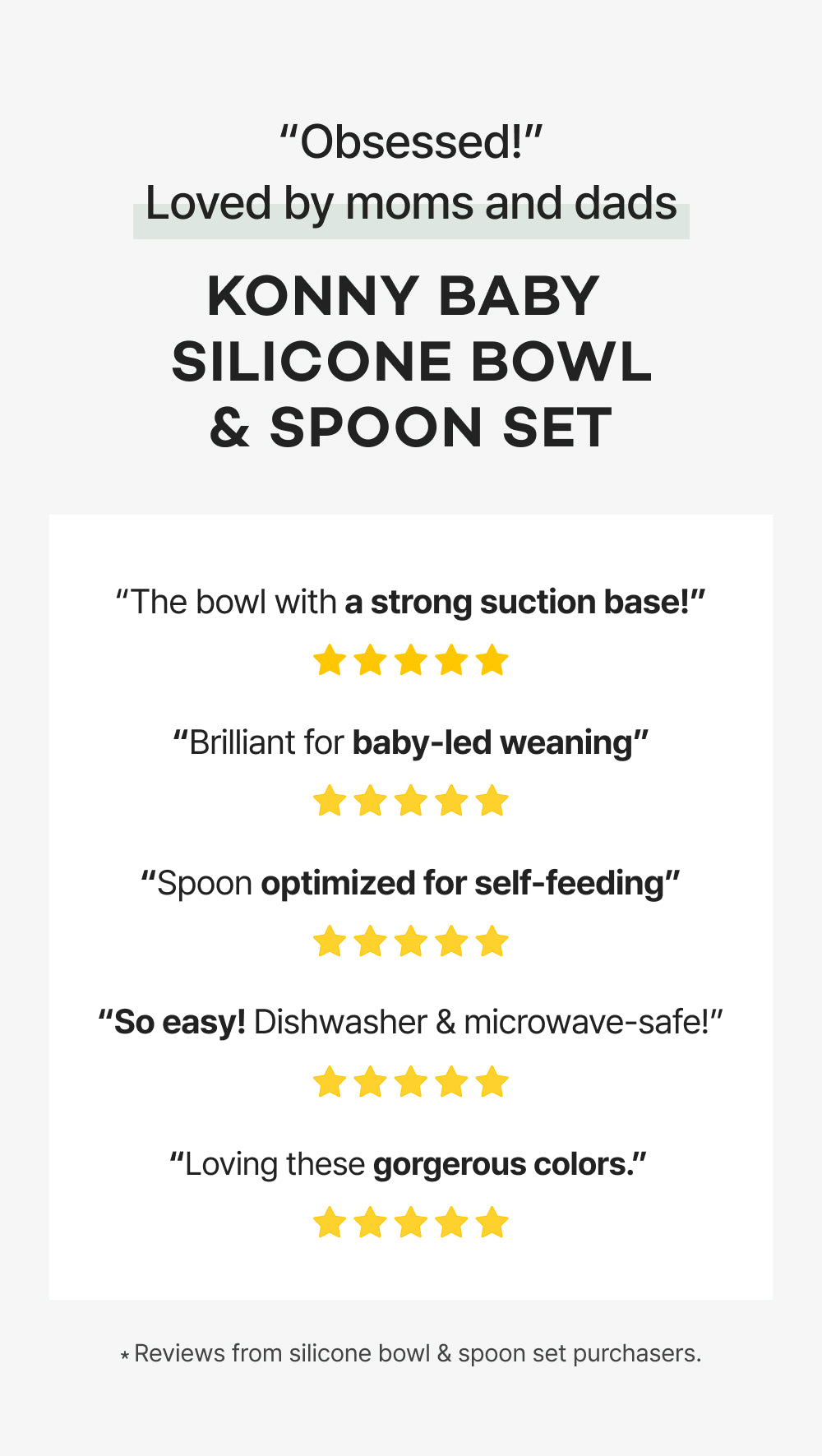The width and height of the screenshot is (822, 1456).
Task: Click the "Obsessed!" quote headline
Action: pos(411,142)
